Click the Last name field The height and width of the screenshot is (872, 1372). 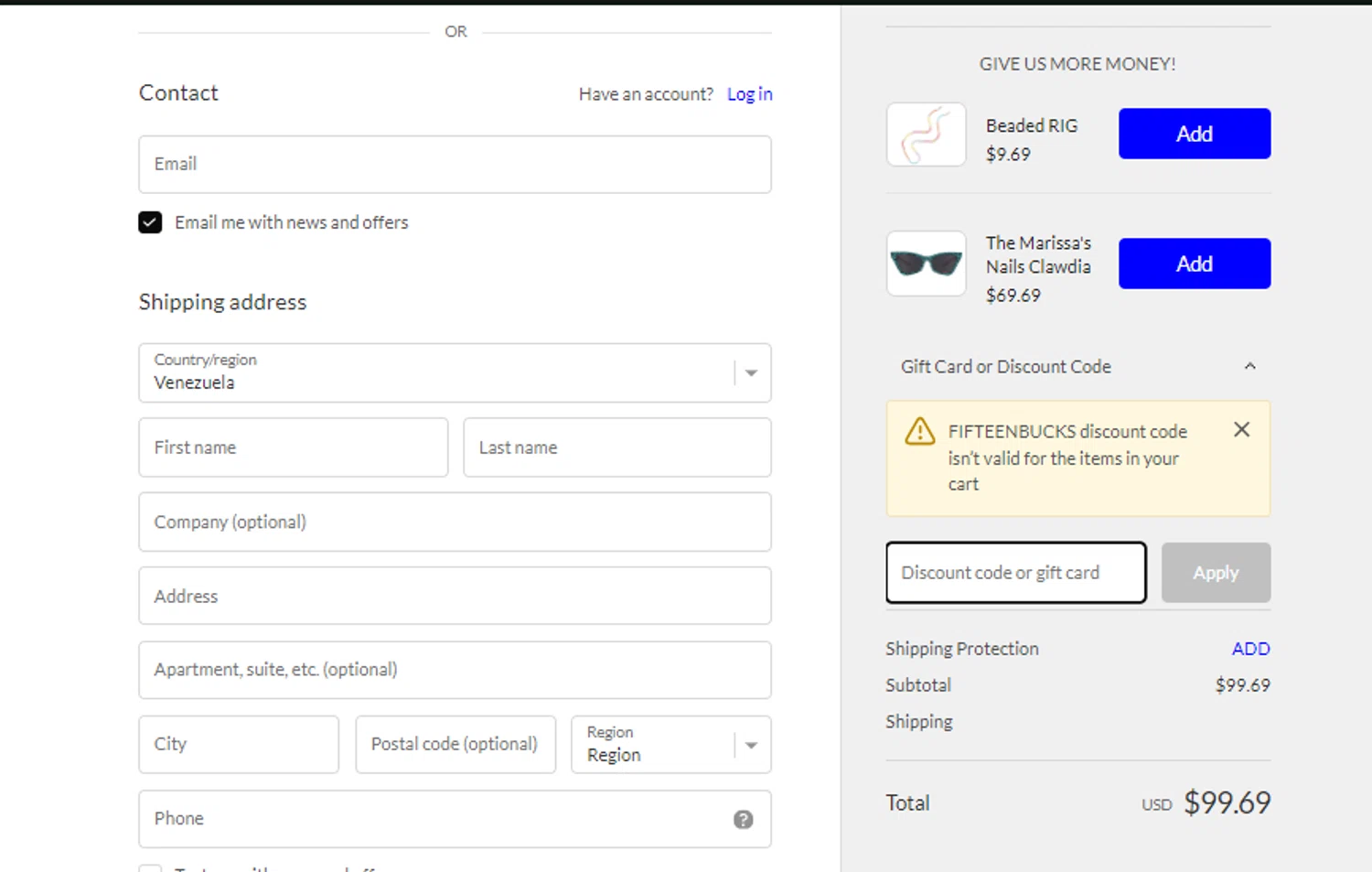click(x=616, y=447)
